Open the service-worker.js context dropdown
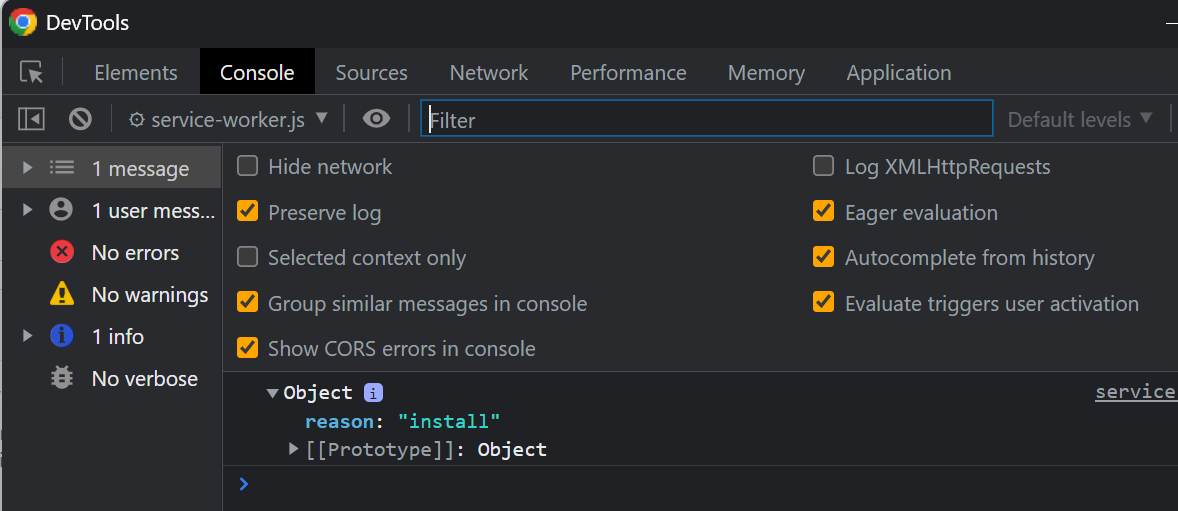1178x511 pixels. [229, 119]
